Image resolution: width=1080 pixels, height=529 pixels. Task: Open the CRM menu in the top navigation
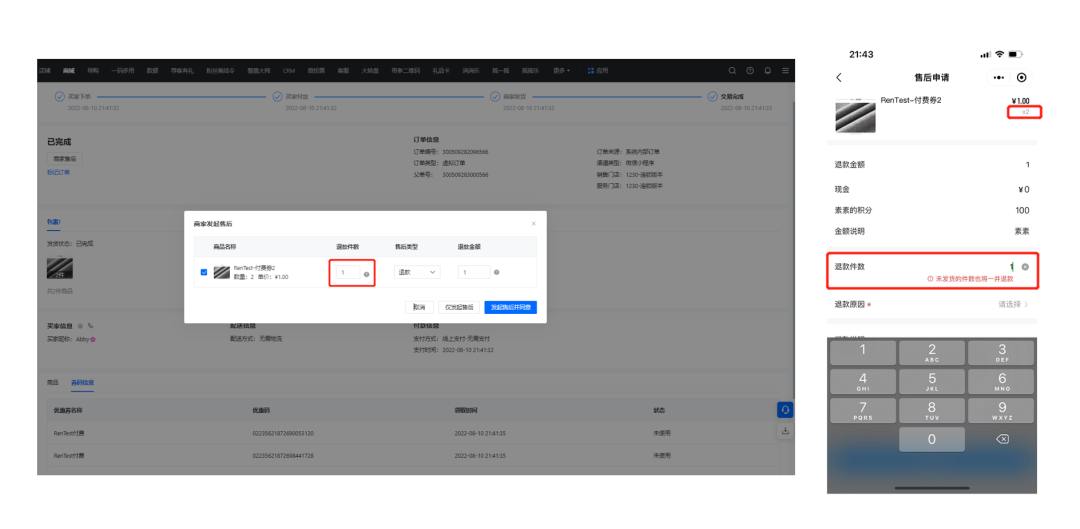tap(289, 70)
